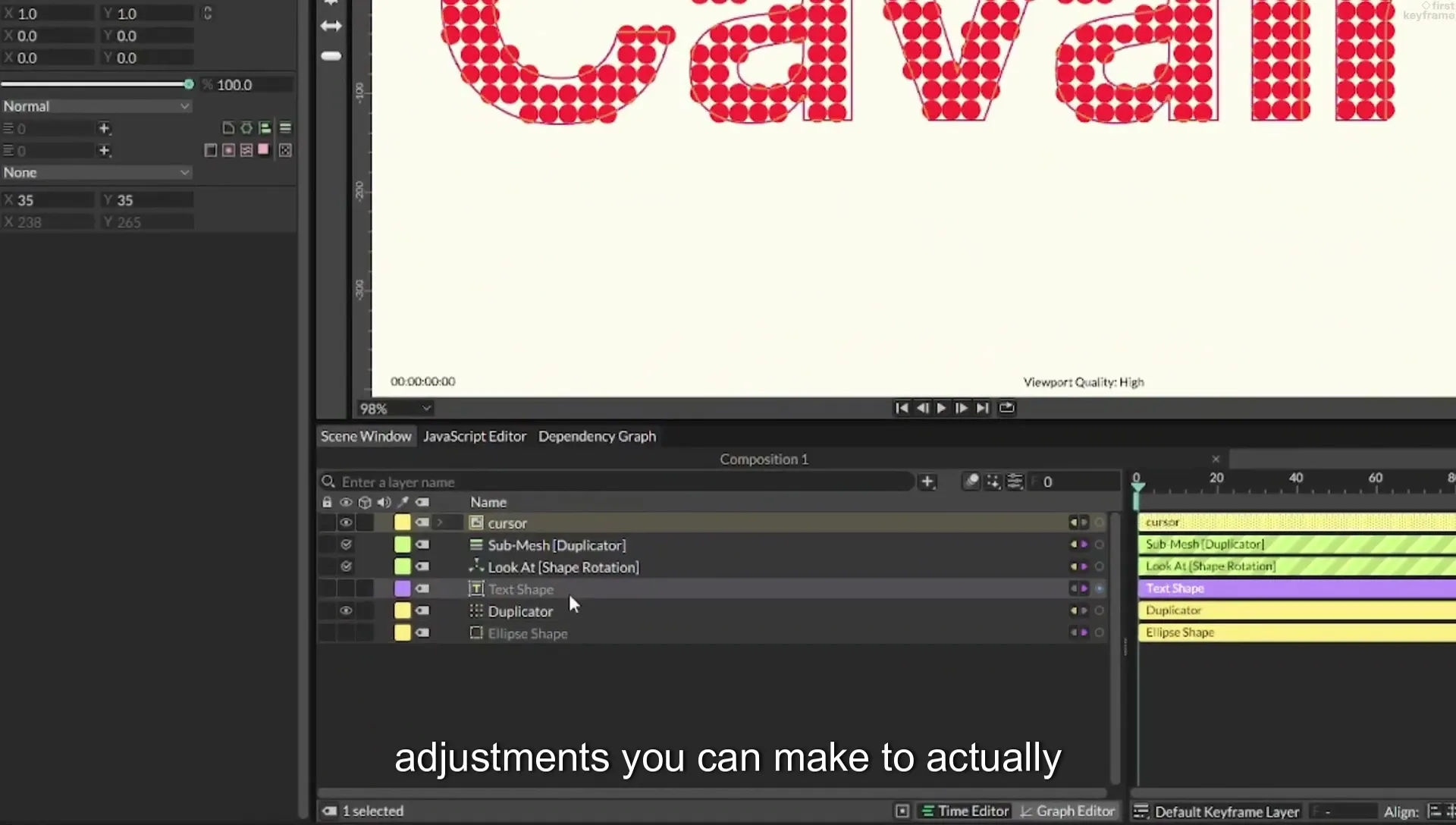Click the purple Text Shape color swatch
Image resolution: width=1456 pixels, height=825 pixels.
tap(402, 589)
